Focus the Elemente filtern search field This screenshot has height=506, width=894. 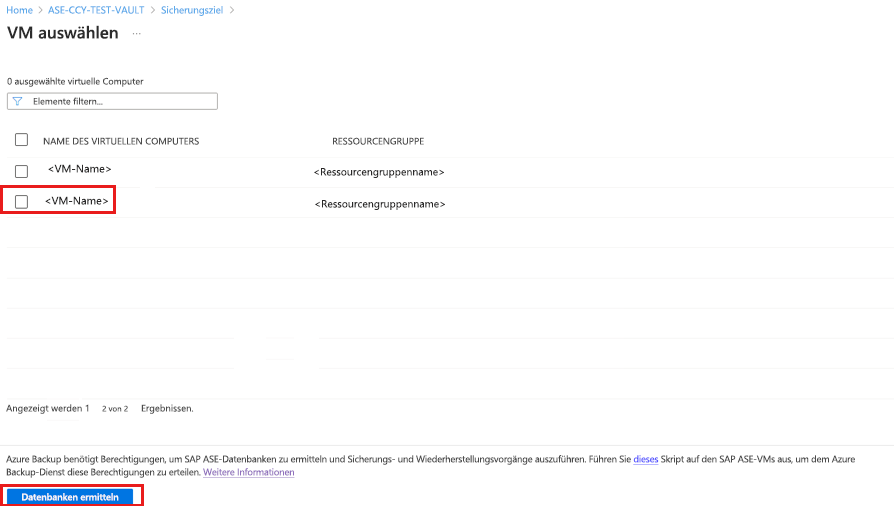[120, 102]
